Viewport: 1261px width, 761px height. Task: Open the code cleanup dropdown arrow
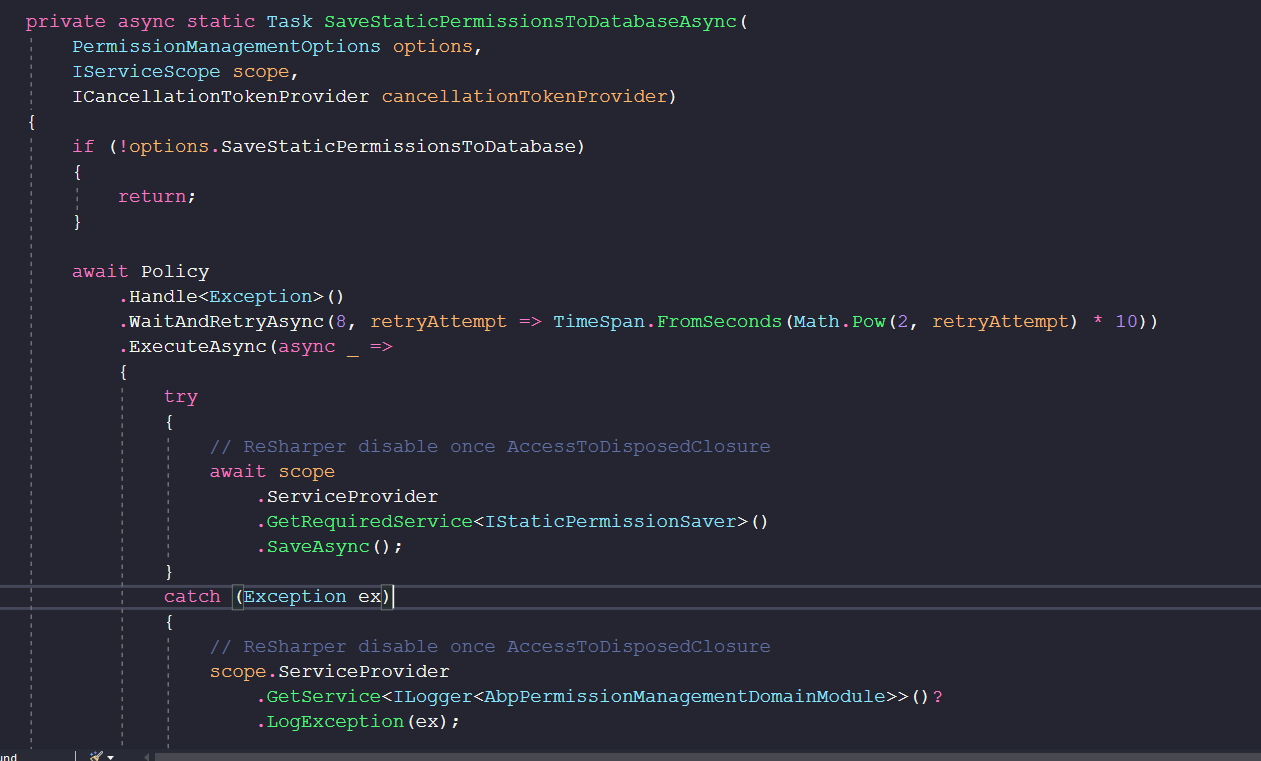[110, 757]
